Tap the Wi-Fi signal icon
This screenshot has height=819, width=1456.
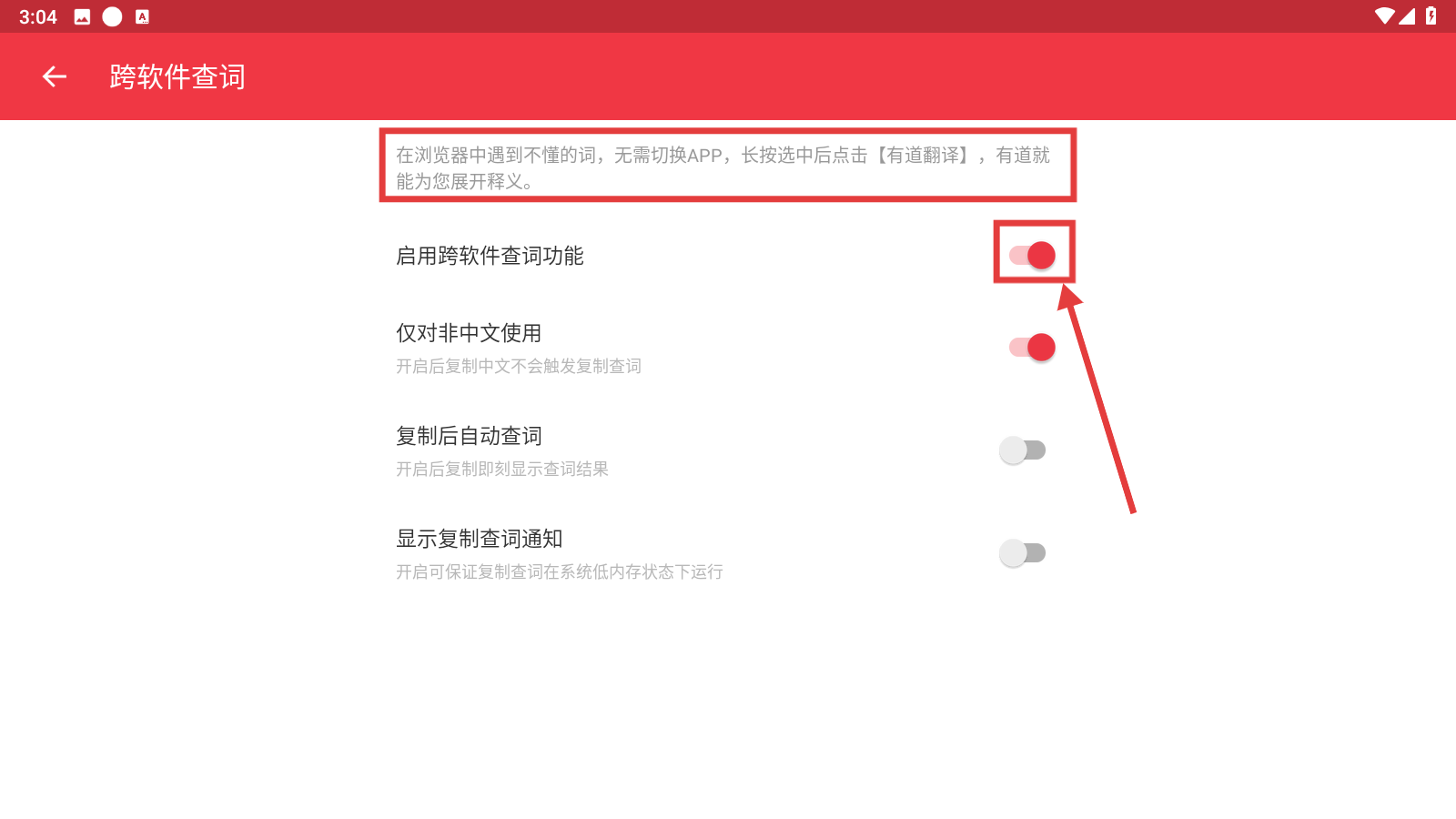pyautogui.click(x=1384, y=15)
